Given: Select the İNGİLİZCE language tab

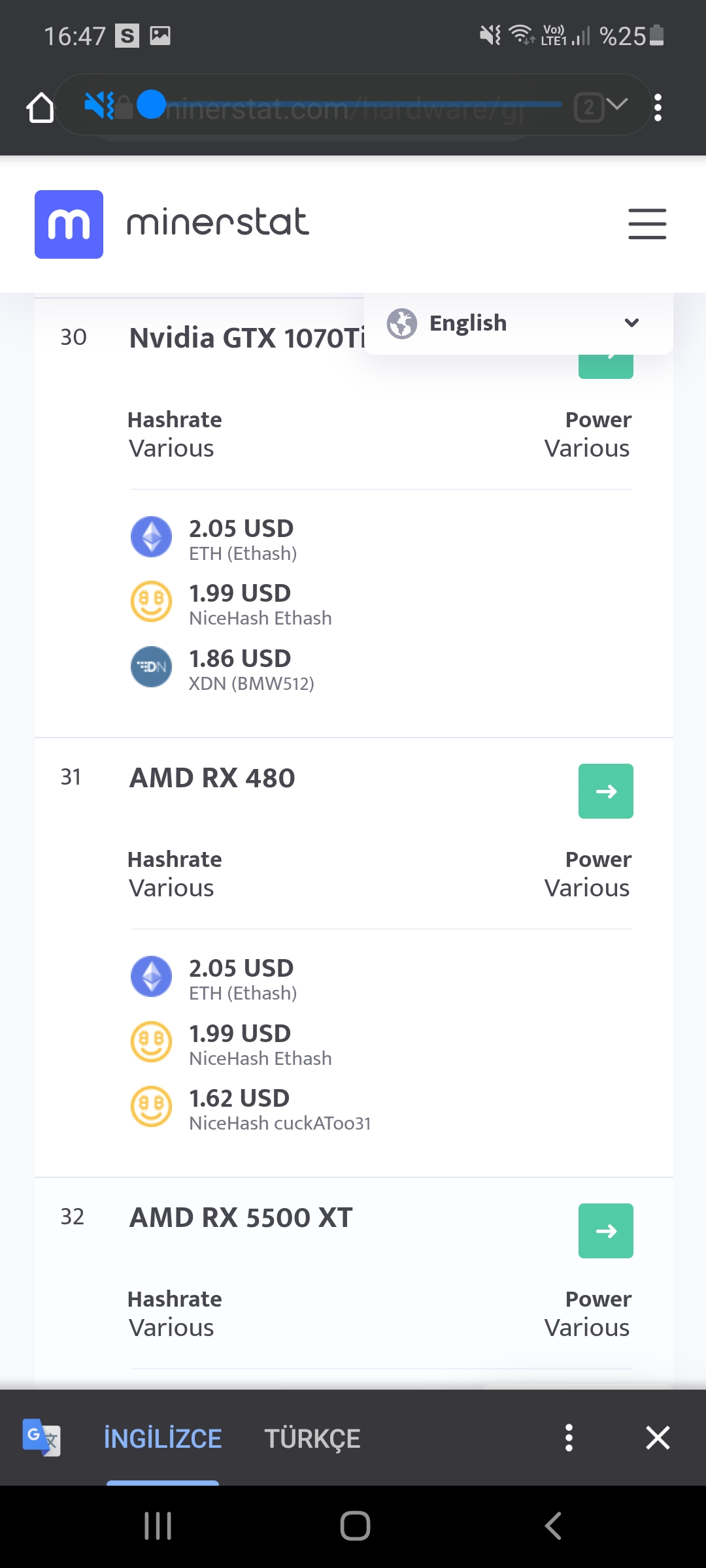Looking at the screenshot, I should 163,1439.
